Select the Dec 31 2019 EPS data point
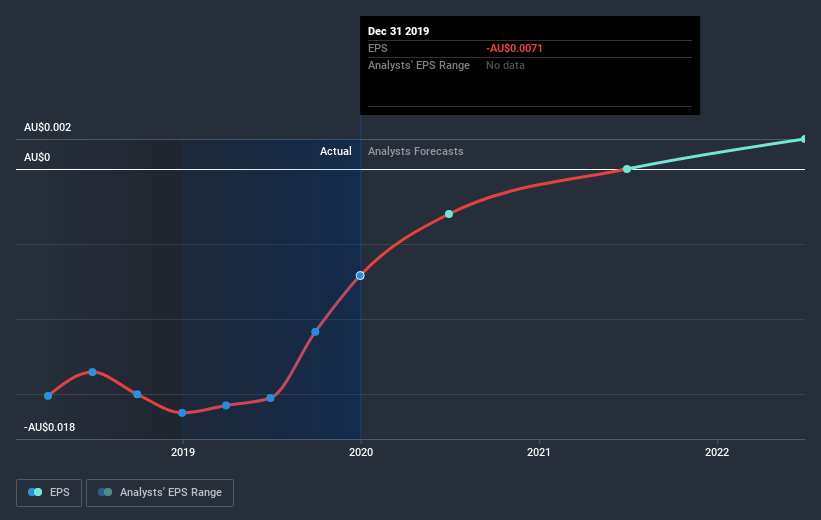821x520 pixels. point(360,275)
